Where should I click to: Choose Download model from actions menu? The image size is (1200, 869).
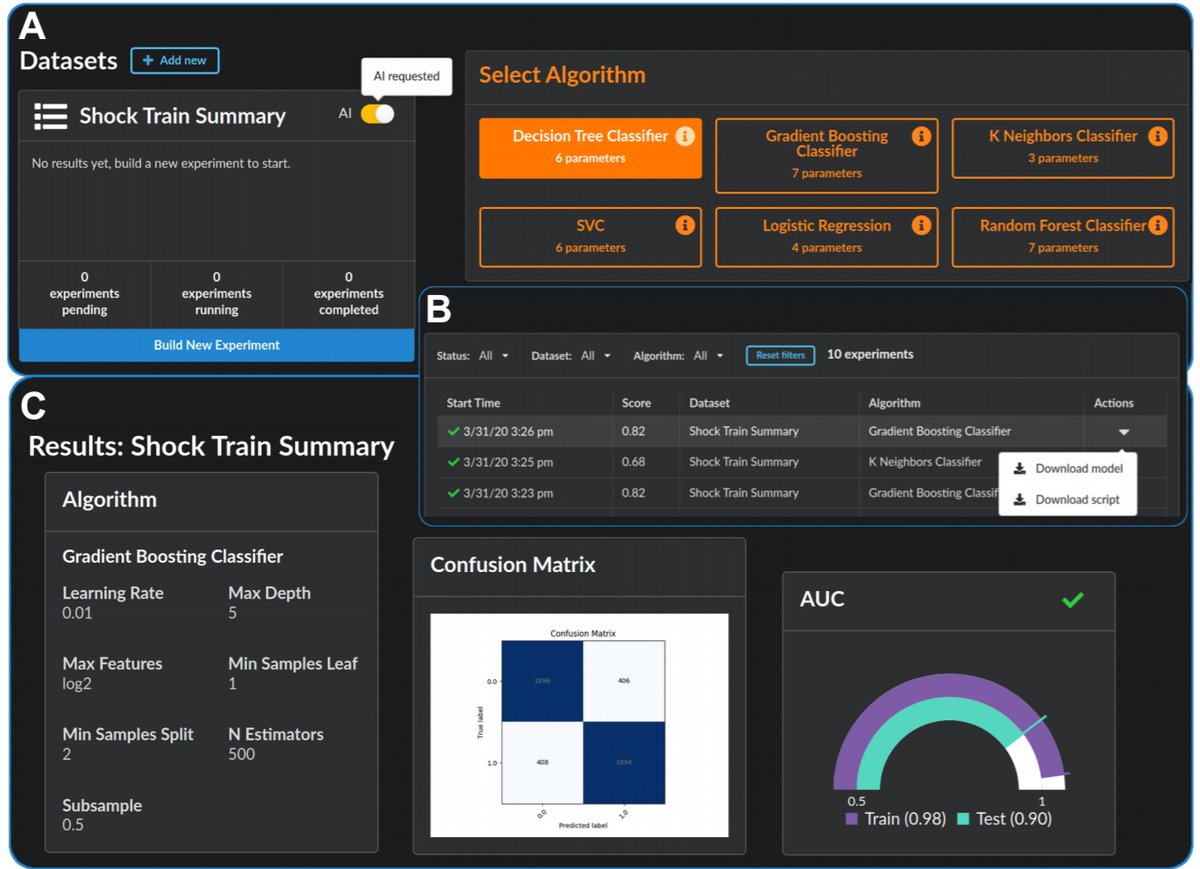1067,468
